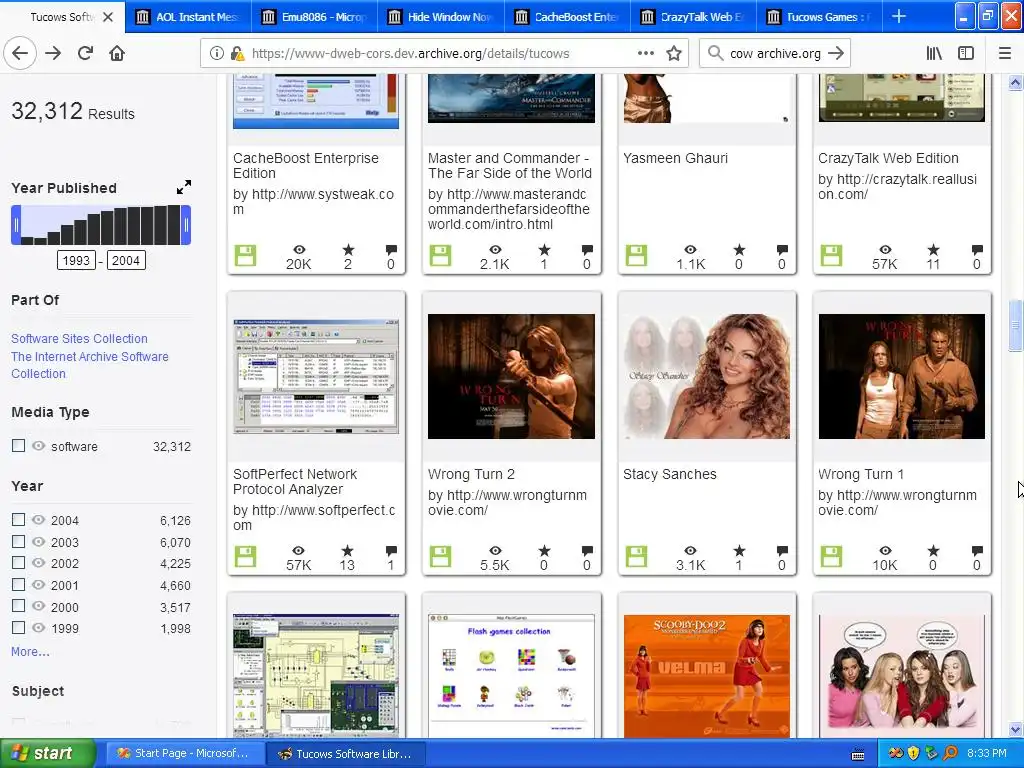Open Wrong Turn 2 item title
Screen dimensions: 1024x768
coord(471,474)
